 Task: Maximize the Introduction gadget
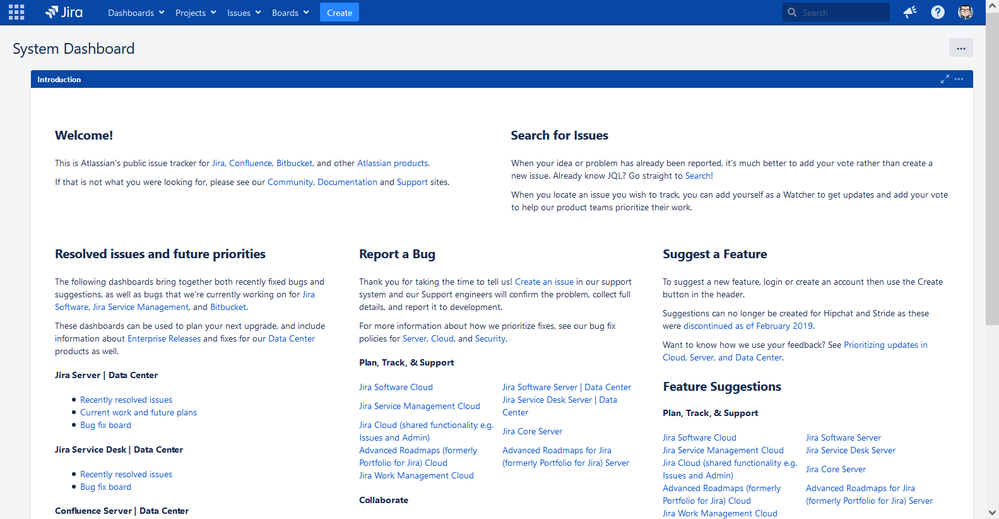(945, 79)
